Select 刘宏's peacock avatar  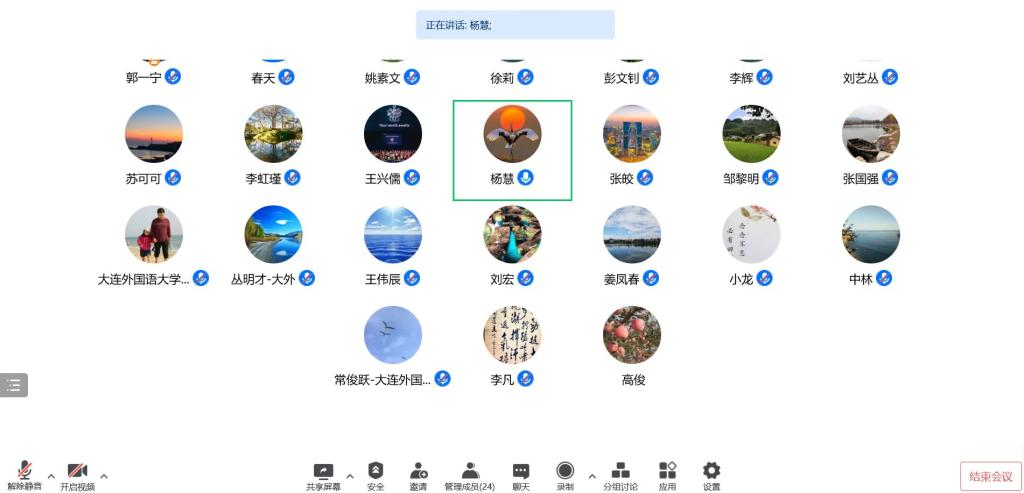pyautogui.click(x=512, y=234)
